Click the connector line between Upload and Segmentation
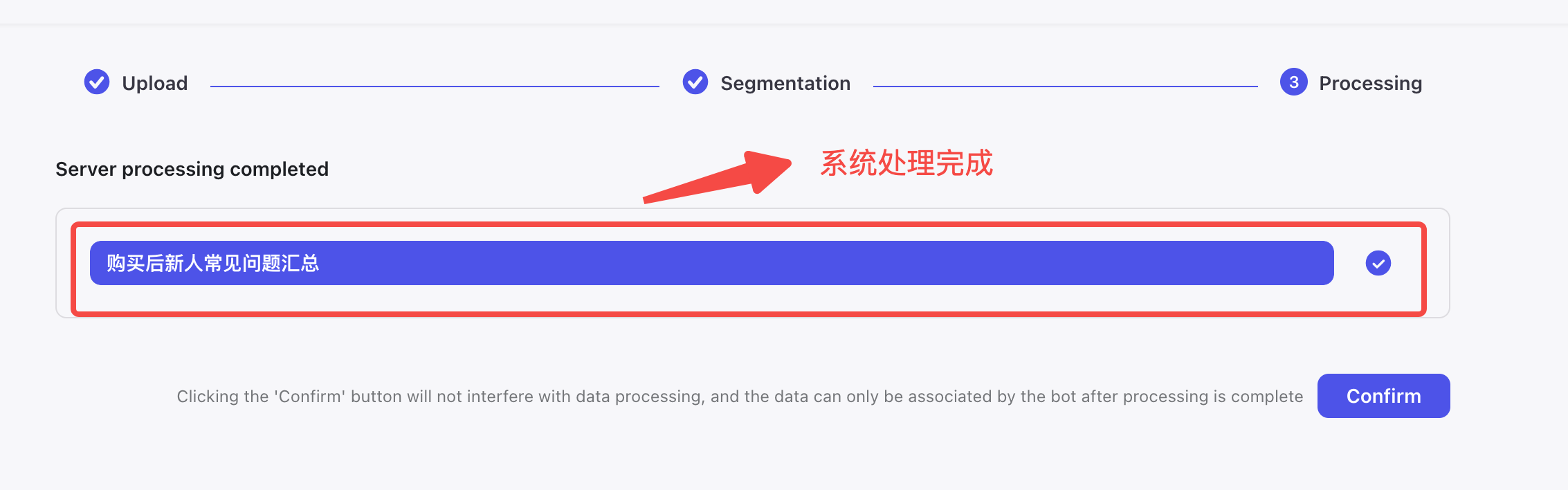This screenshot has height=490, width=1568. click(435, 87)
